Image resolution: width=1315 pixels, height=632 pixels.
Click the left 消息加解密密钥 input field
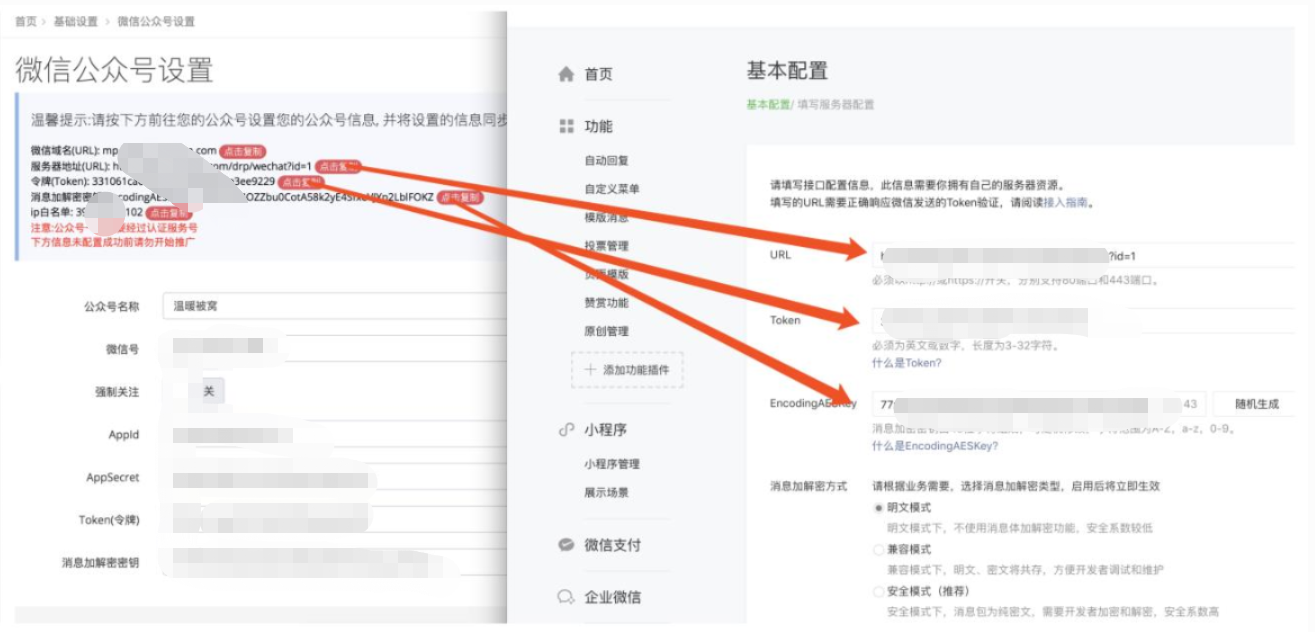pyautogui.click(x=334, y=563)
